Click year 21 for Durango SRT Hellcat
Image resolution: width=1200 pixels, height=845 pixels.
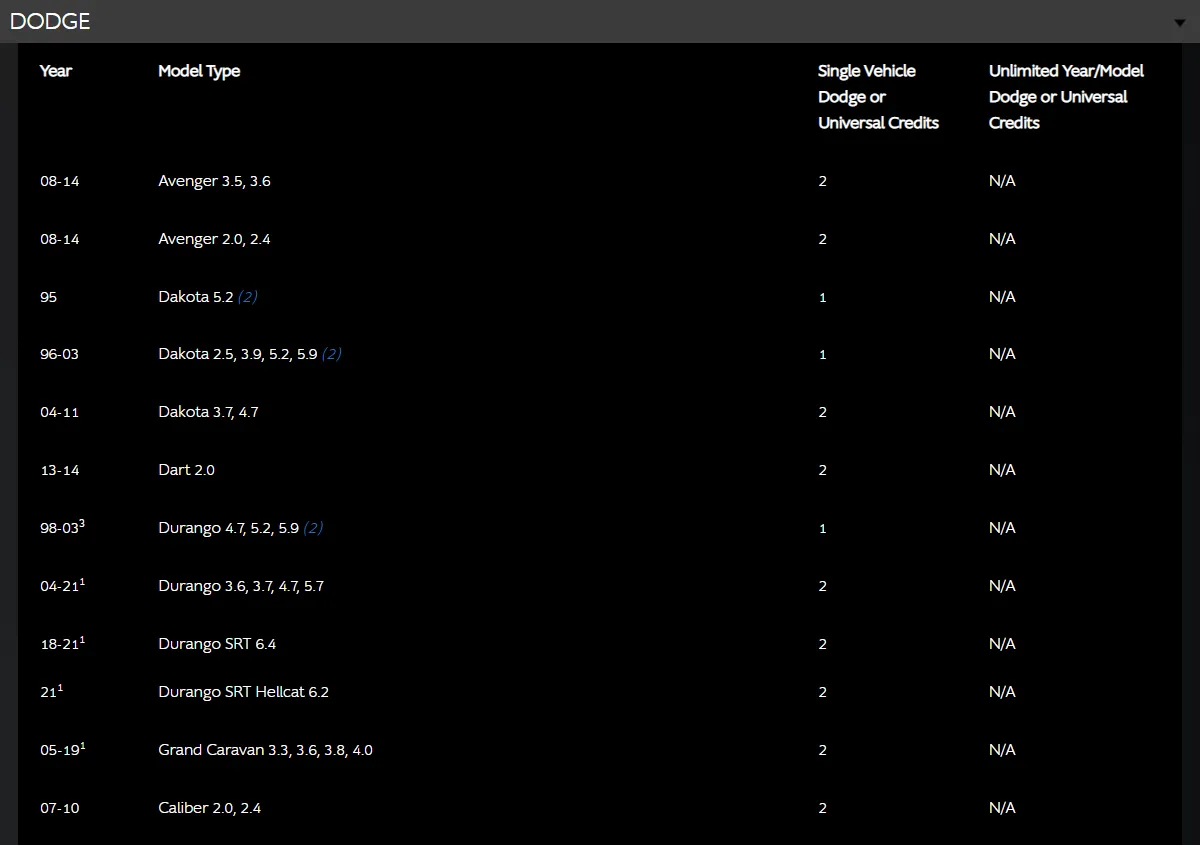point(51,691)
